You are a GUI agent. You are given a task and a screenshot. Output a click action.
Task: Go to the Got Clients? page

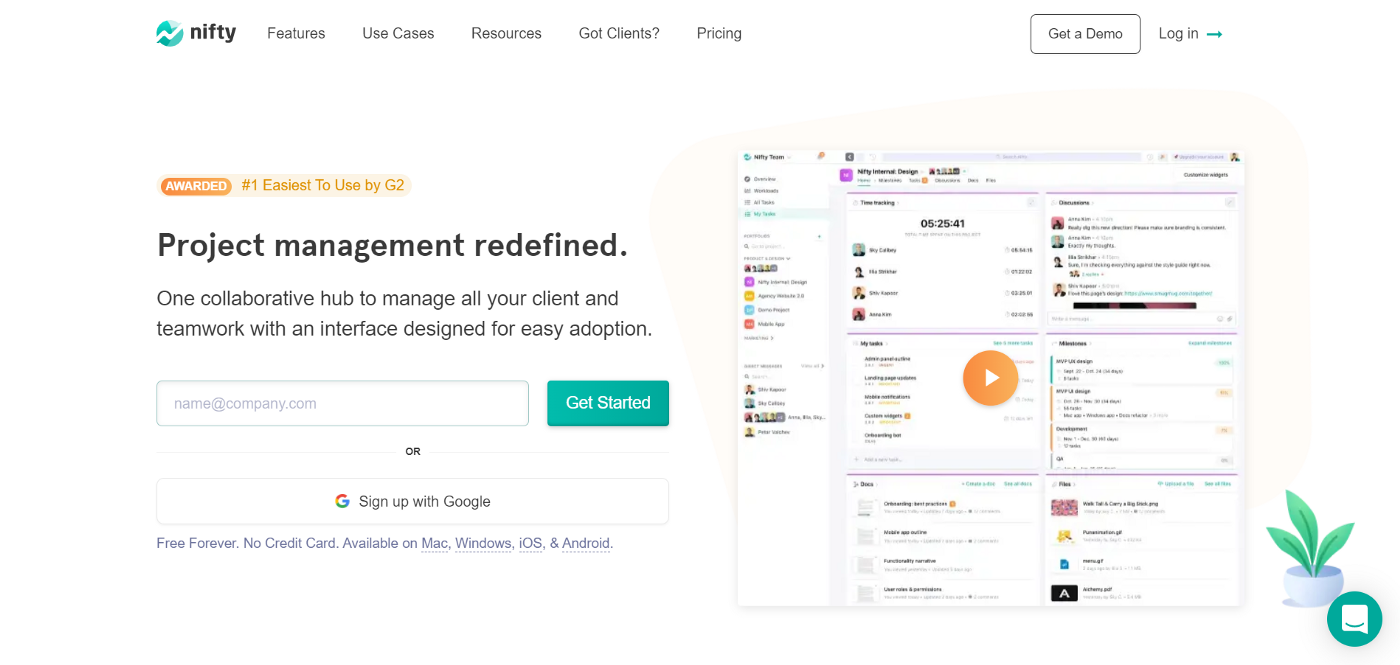coord(619,33)
